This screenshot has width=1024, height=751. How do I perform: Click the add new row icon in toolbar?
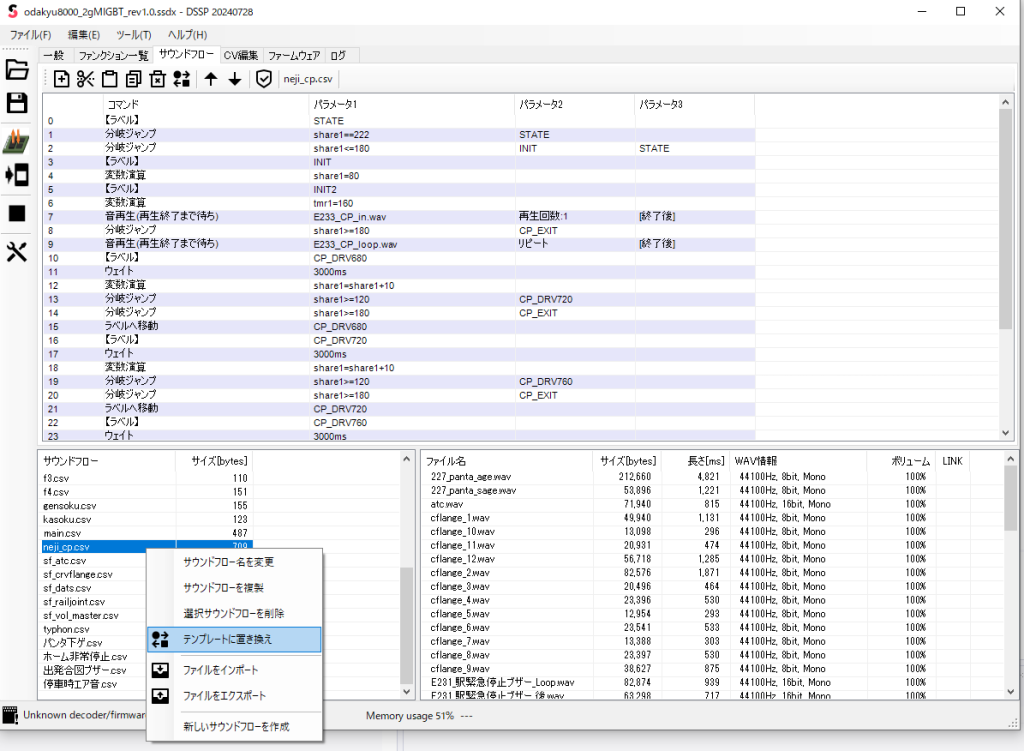(x=61, y=79)
